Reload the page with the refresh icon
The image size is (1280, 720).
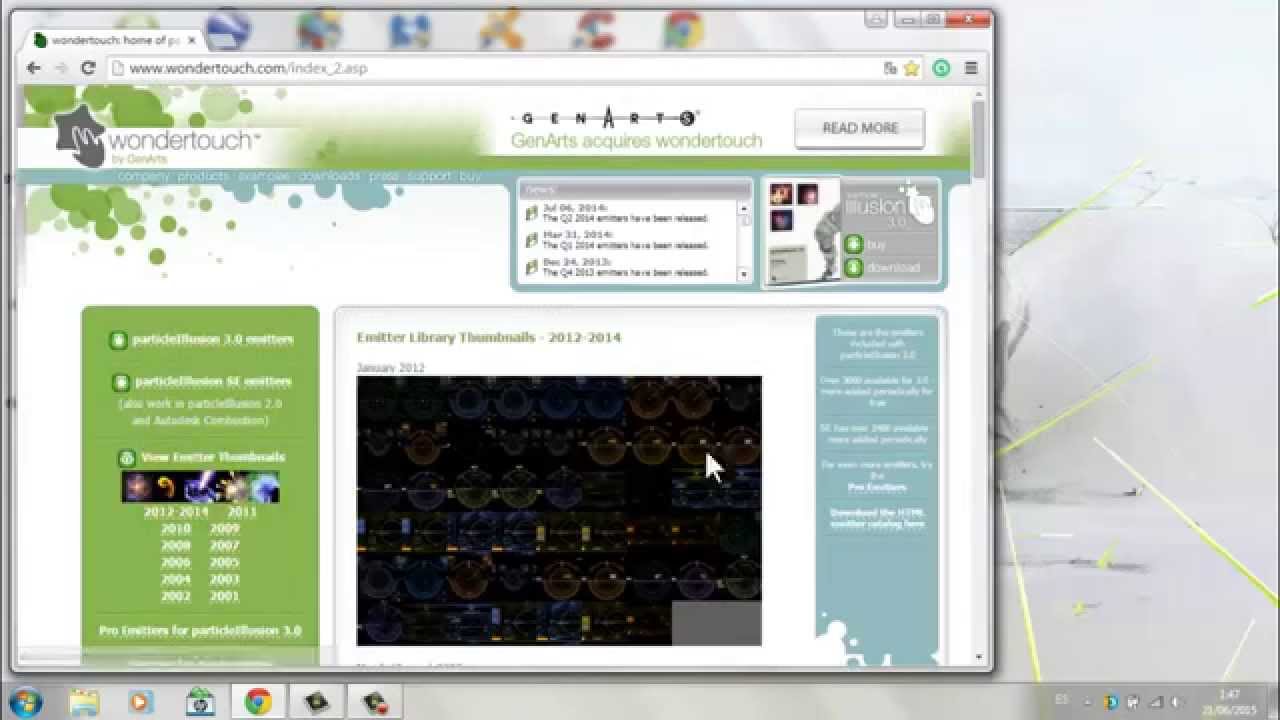click(87, 68)
